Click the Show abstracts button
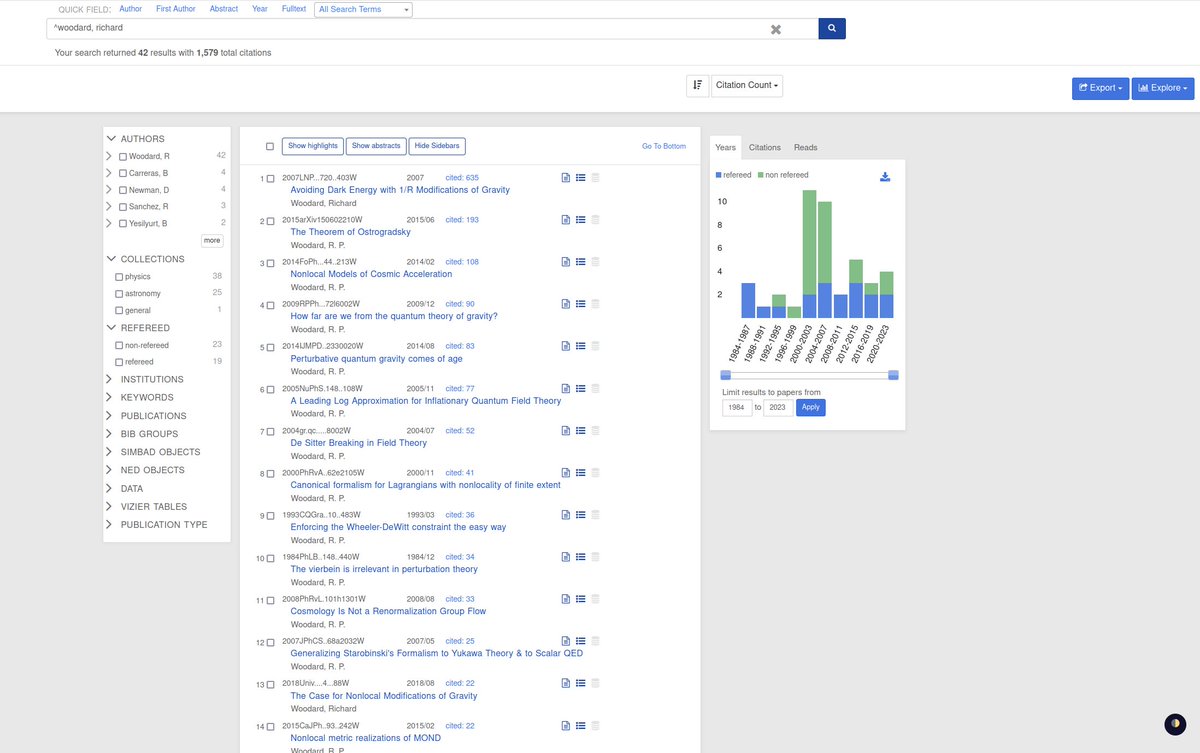 click(376, 146)
